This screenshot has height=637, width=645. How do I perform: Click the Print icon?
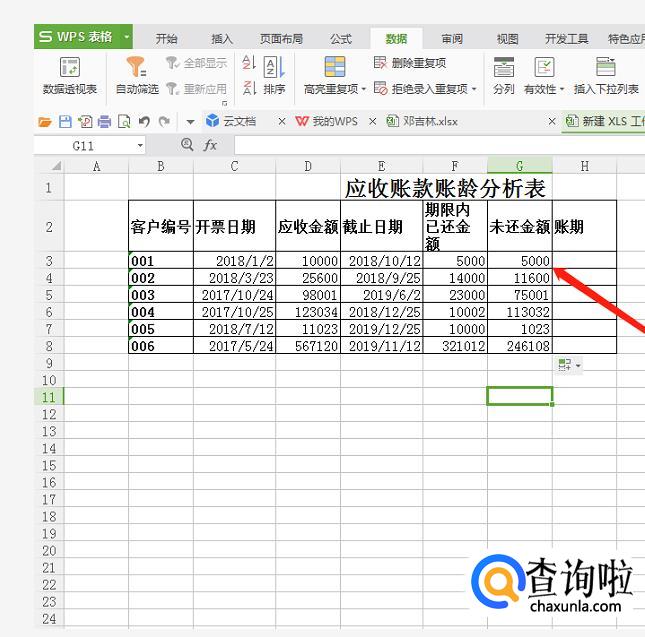point(104,122)
